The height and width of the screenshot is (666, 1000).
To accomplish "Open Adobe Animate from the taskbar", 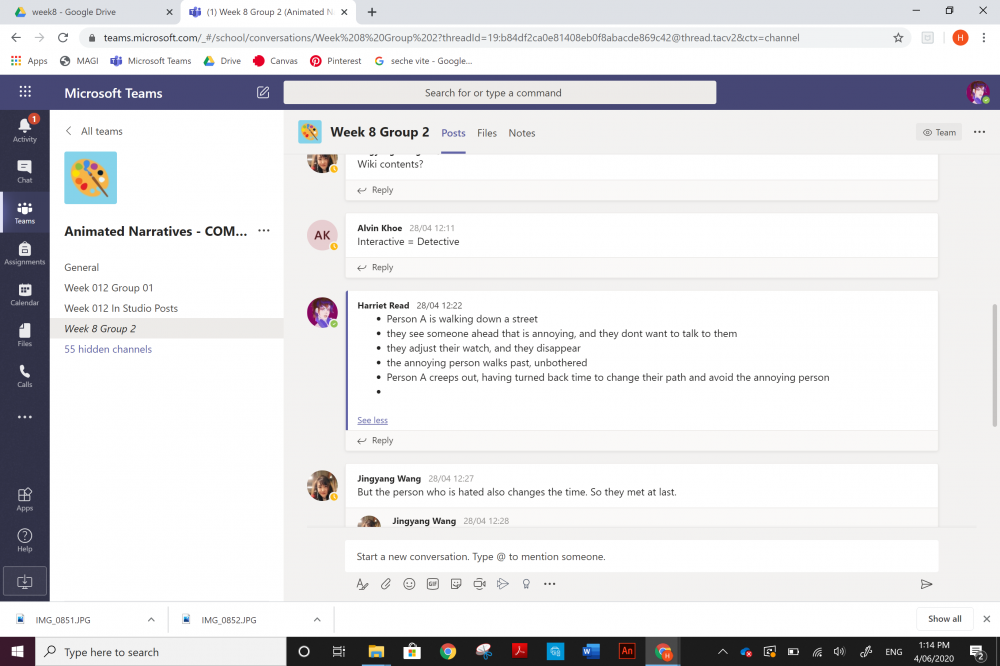I will pos(626,651).
